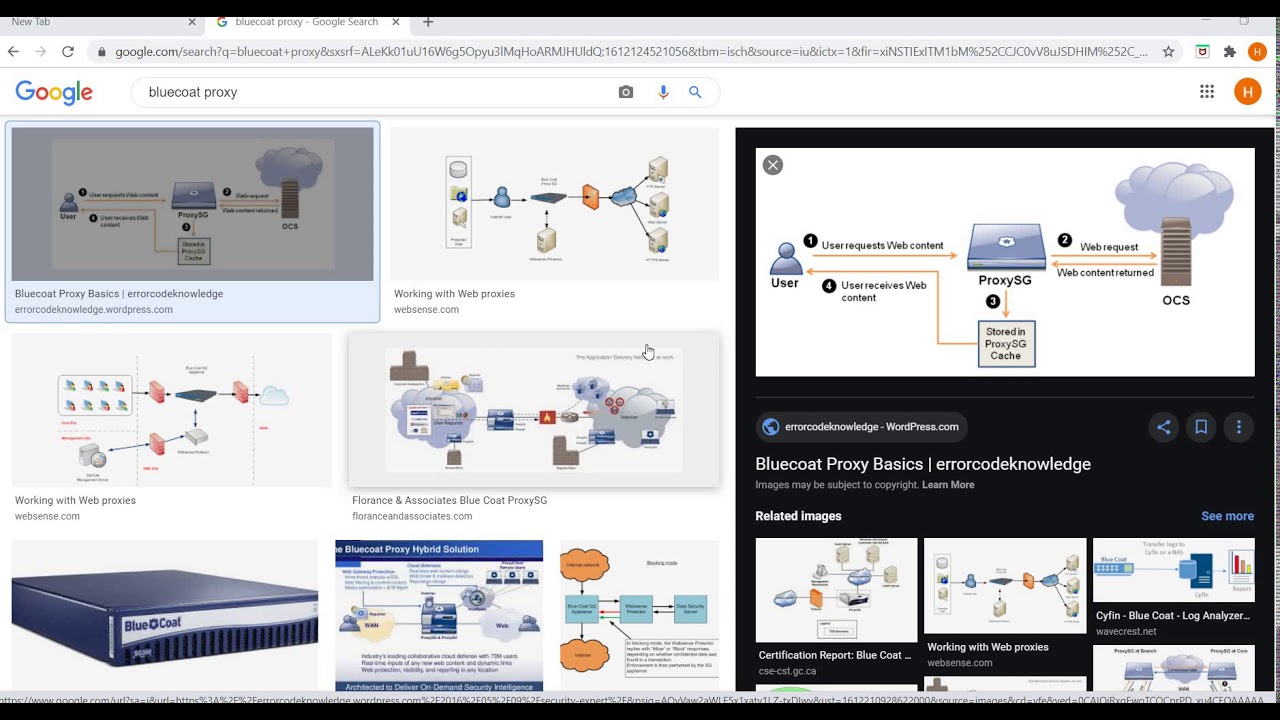
Task: Click the Cyfin - Blue Coat caption text
Action: point(1173,616)
